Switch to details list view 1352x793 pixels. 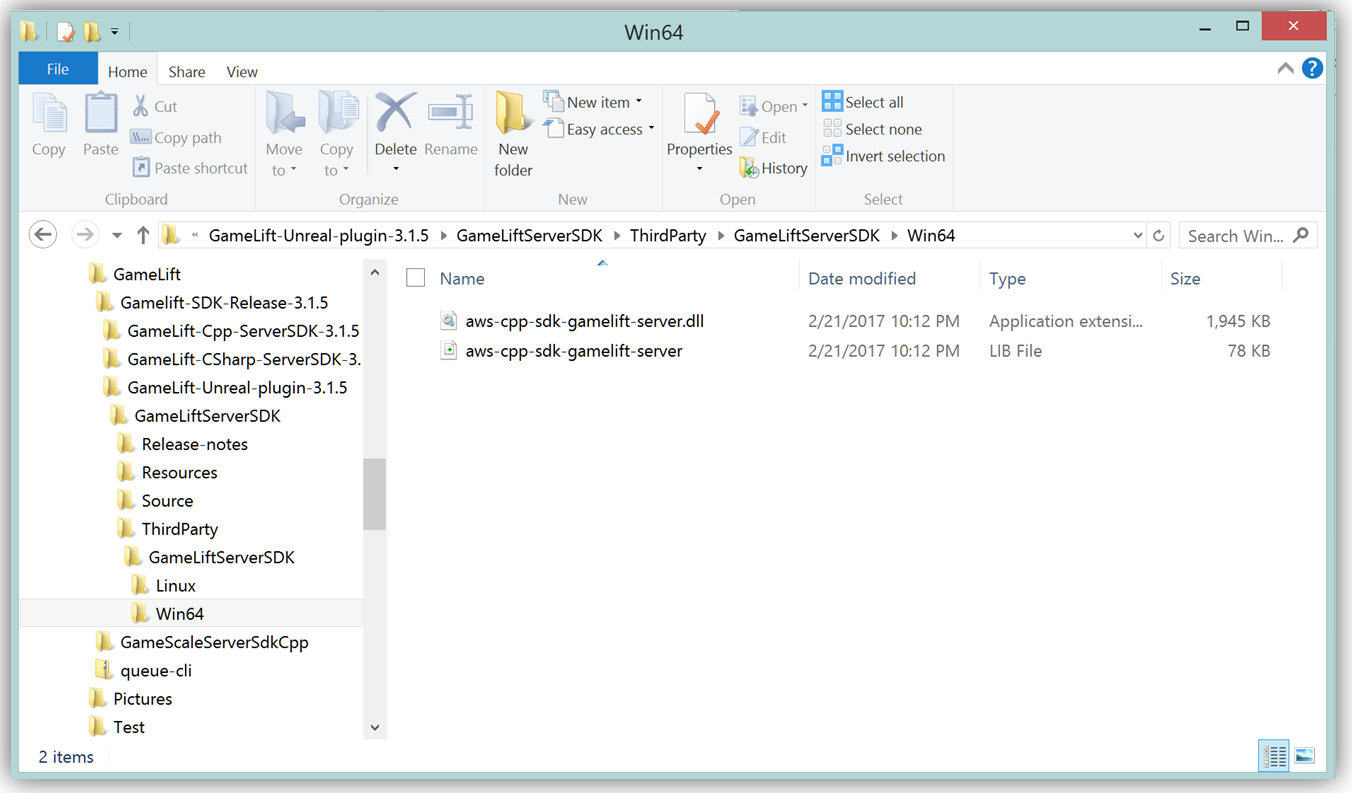click(x=1273, y=756)
